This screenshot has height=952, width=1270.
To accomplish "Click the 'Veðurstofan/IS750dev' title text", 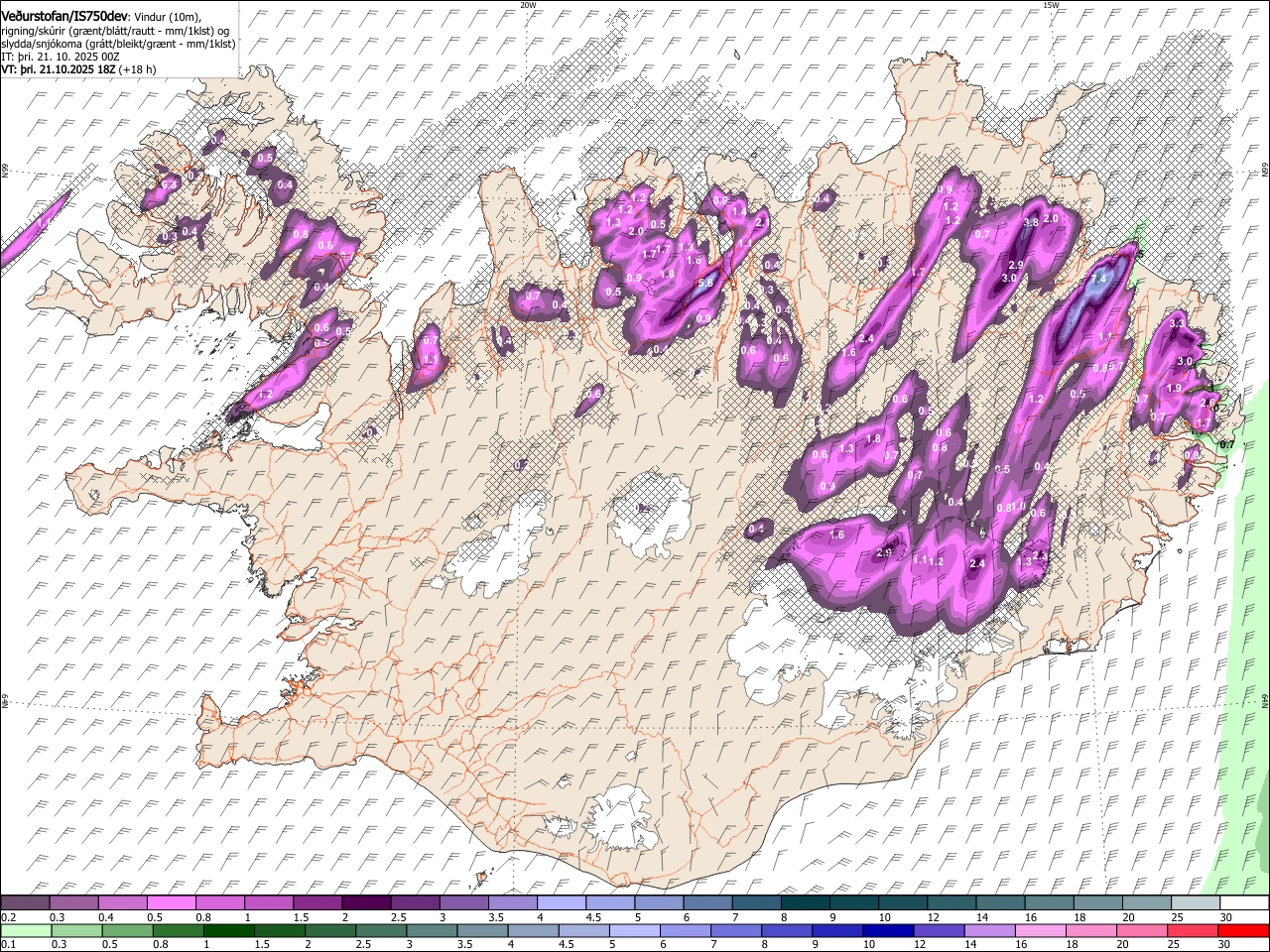I will point(64,15).
